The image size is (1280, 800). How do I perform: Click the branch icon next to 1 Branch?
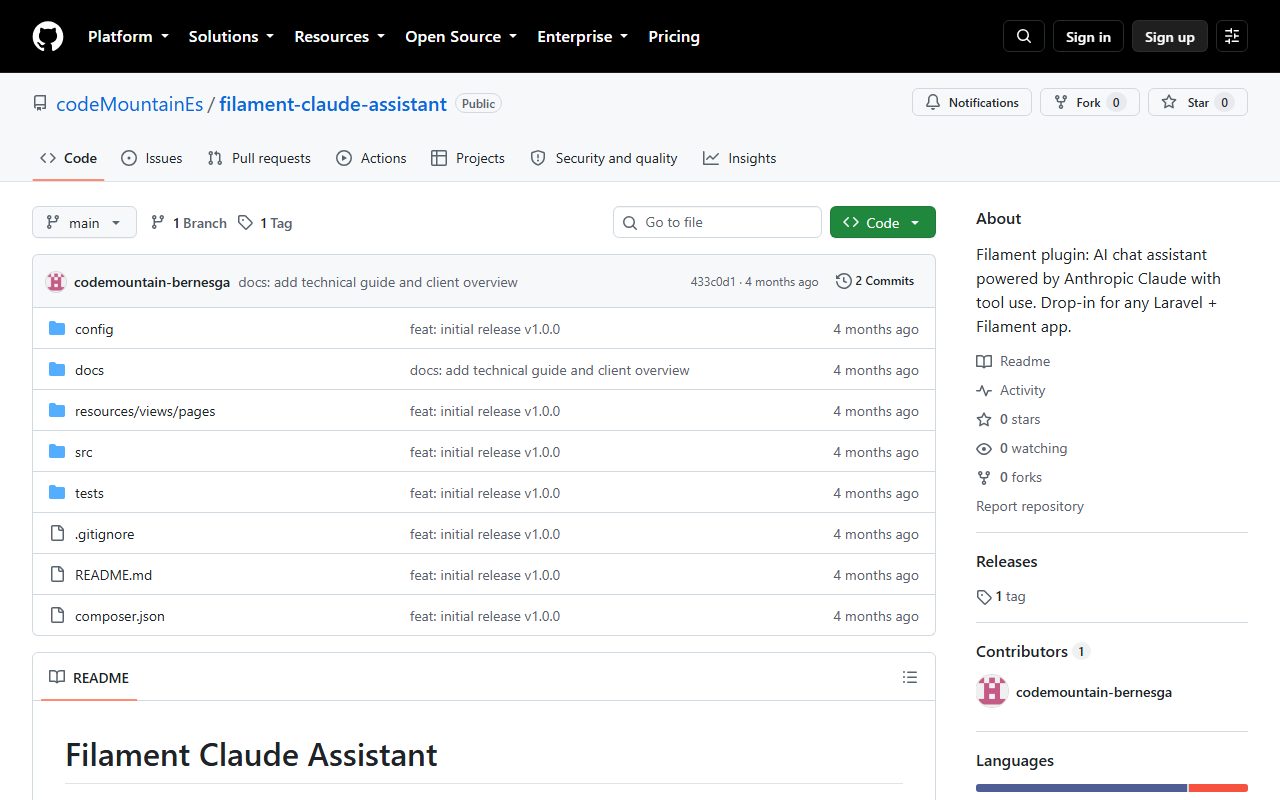[158, 223]
